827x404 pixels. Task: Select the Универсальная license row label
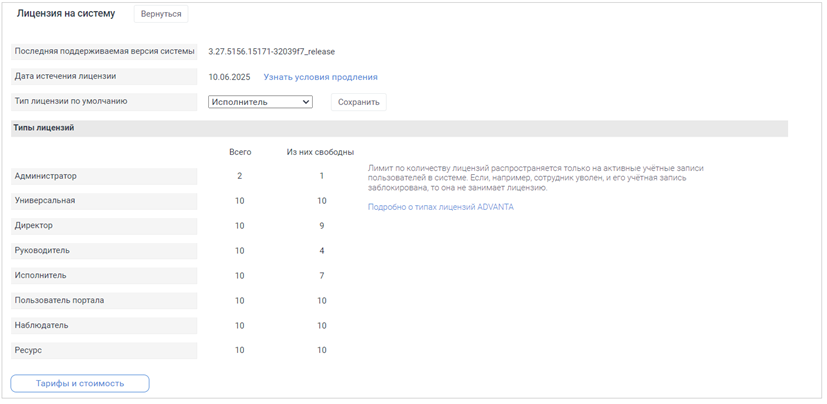click(45, 201)
